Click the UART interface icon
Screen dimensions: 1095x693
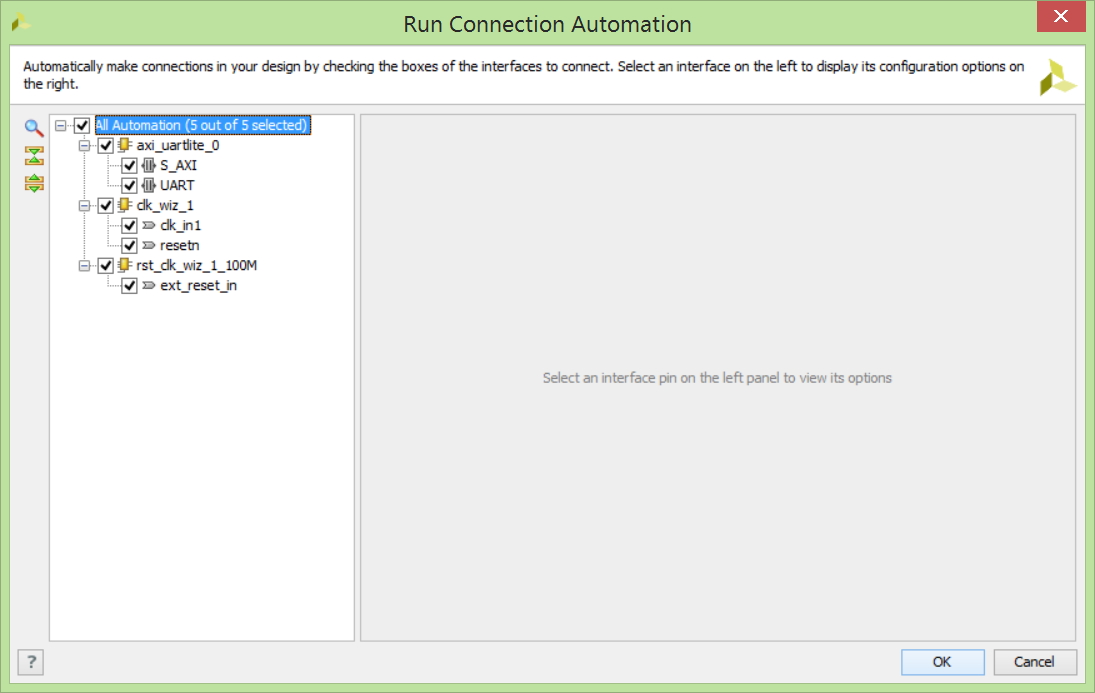pyautogui.click(x=148, y=186)
